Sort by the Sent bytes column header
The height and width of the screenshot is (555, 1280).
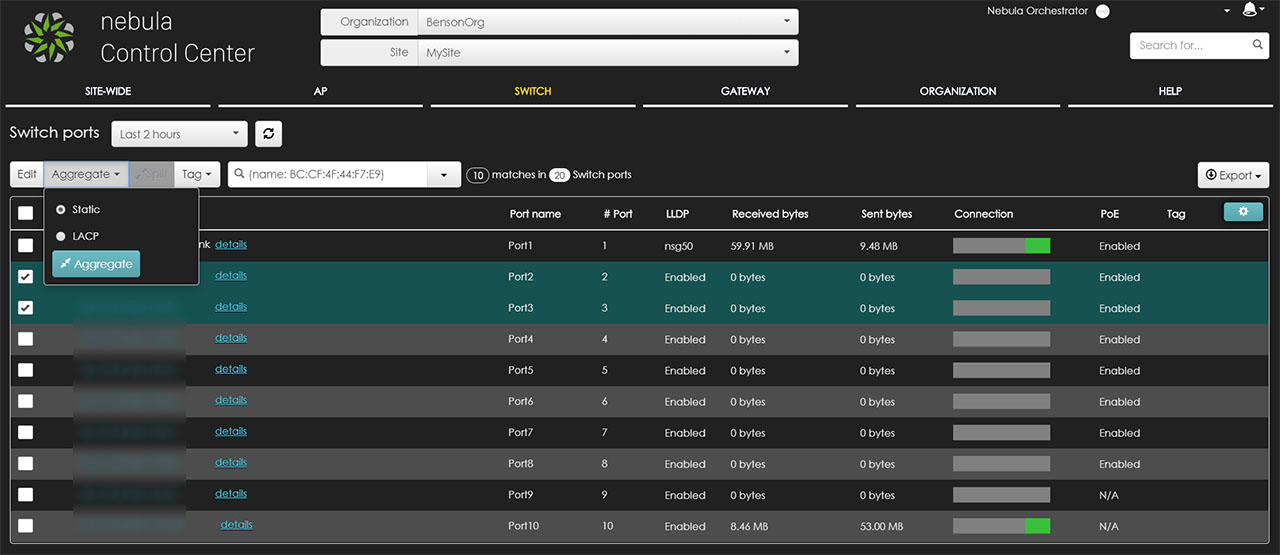coord(887,214)
